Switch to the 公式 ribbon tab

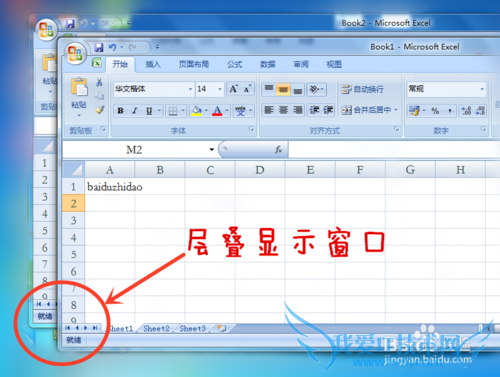point(234,64)
